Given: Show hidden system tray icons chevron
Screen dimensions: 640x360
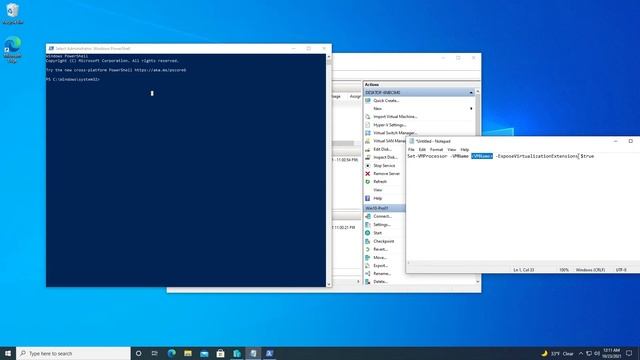Looking at the screenshot, I should pyautogui.click(x=580, y=353).
